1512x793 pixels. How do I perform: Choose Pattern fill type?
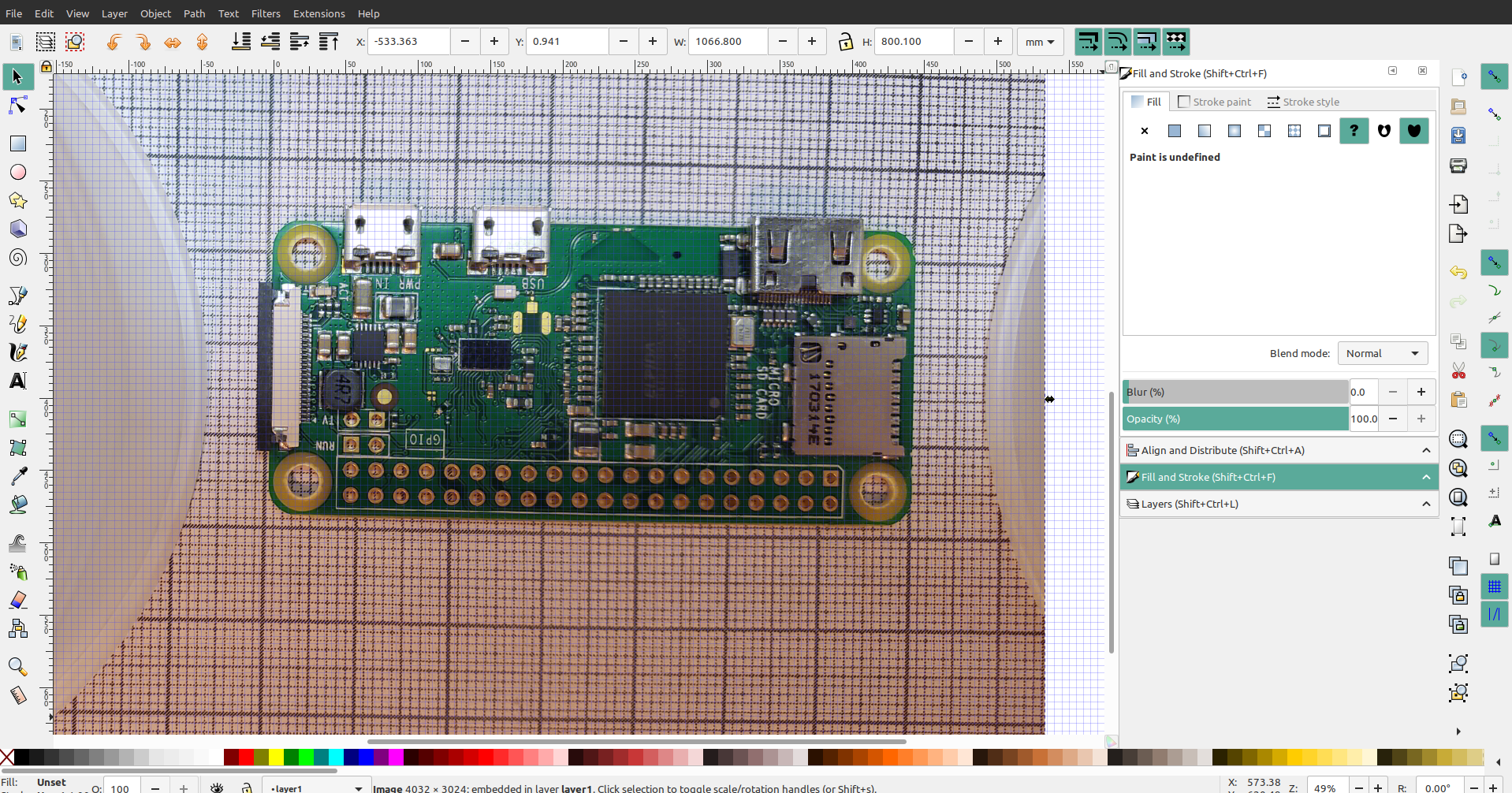tap(1294, 131)
